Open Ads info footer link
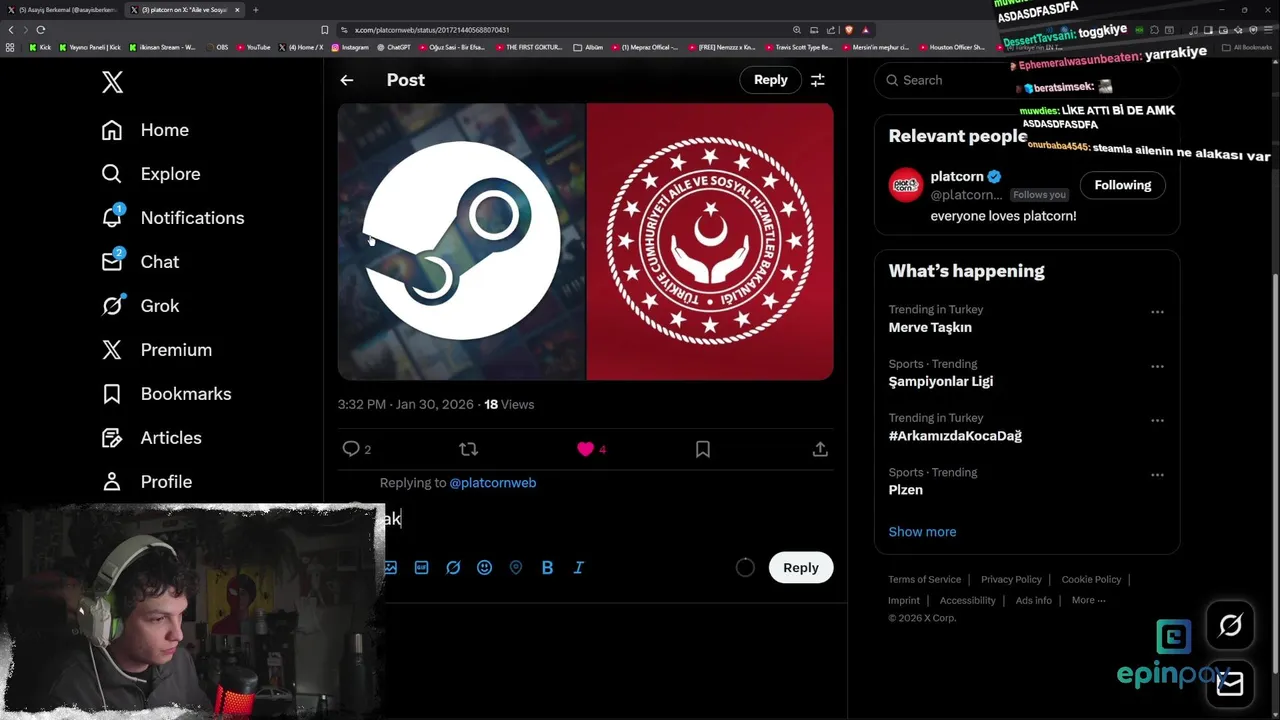 1033,600
